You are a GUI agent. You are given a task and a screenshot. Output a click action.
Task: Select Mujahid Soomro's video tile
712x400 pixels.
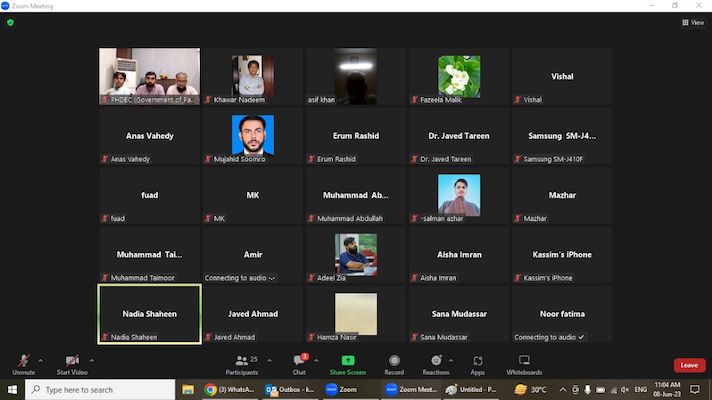(x=253, y=135)
